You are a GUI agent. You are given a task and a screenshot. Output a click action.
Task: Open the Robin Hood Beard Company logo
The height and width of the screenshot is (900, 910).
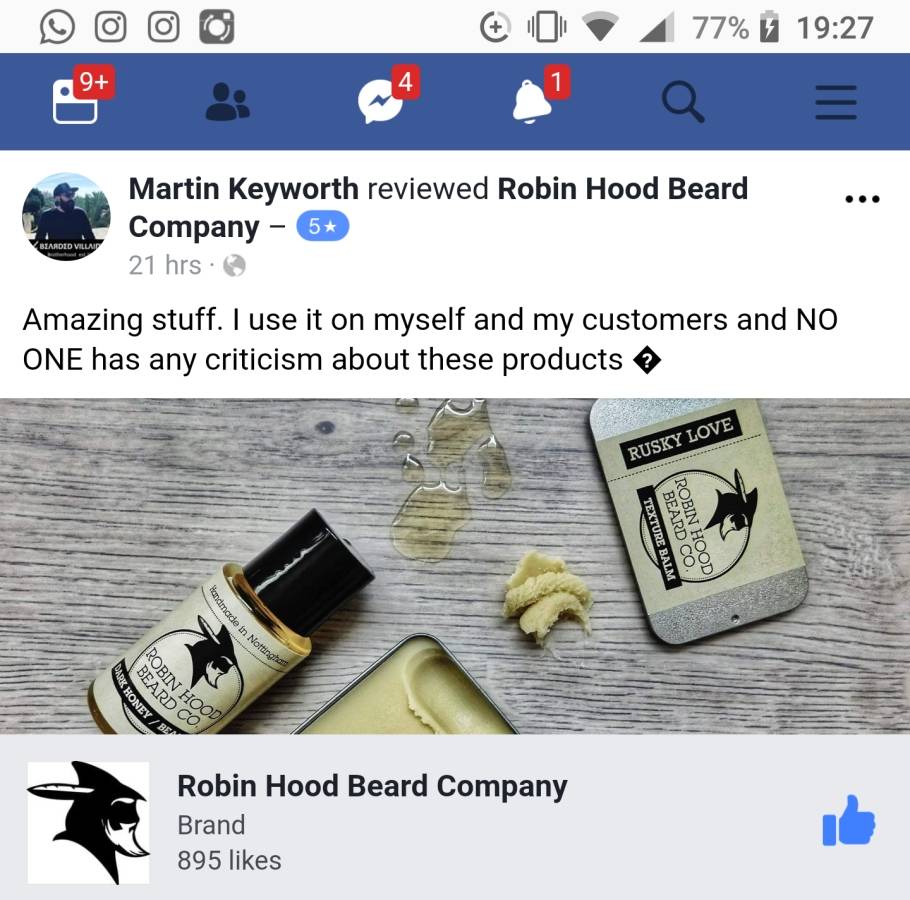[88, 822]
